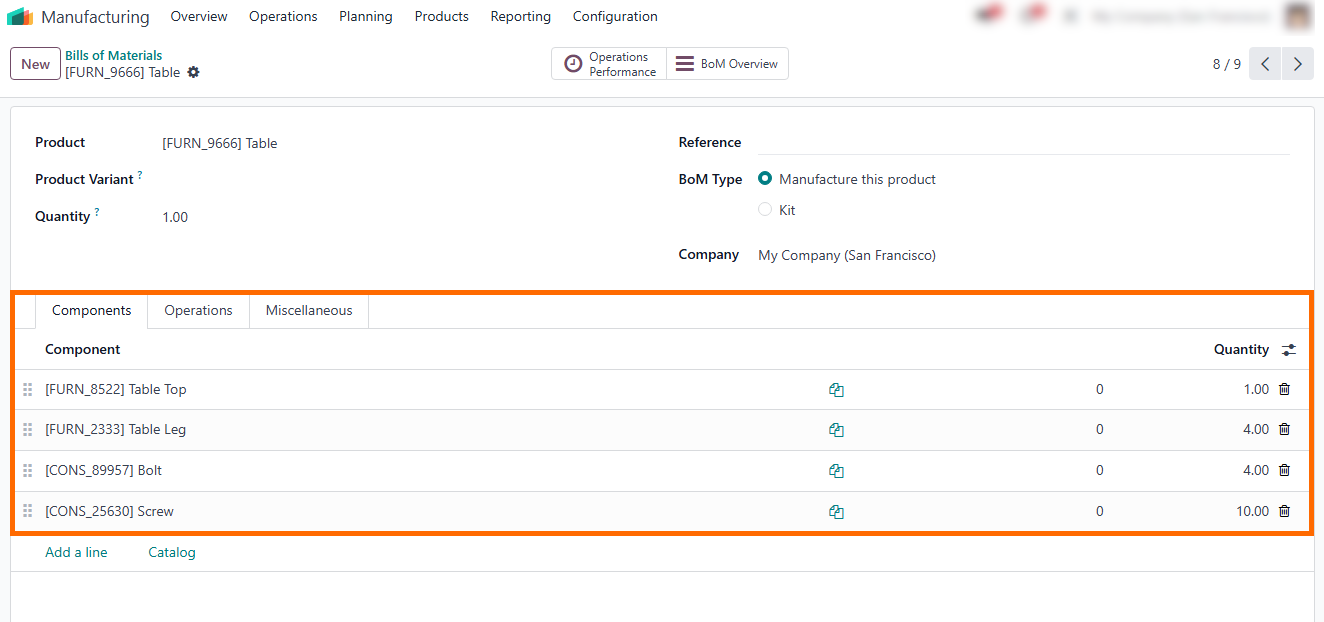
Task: Expand the Reporting menu
Action: (x=520, y=17)
